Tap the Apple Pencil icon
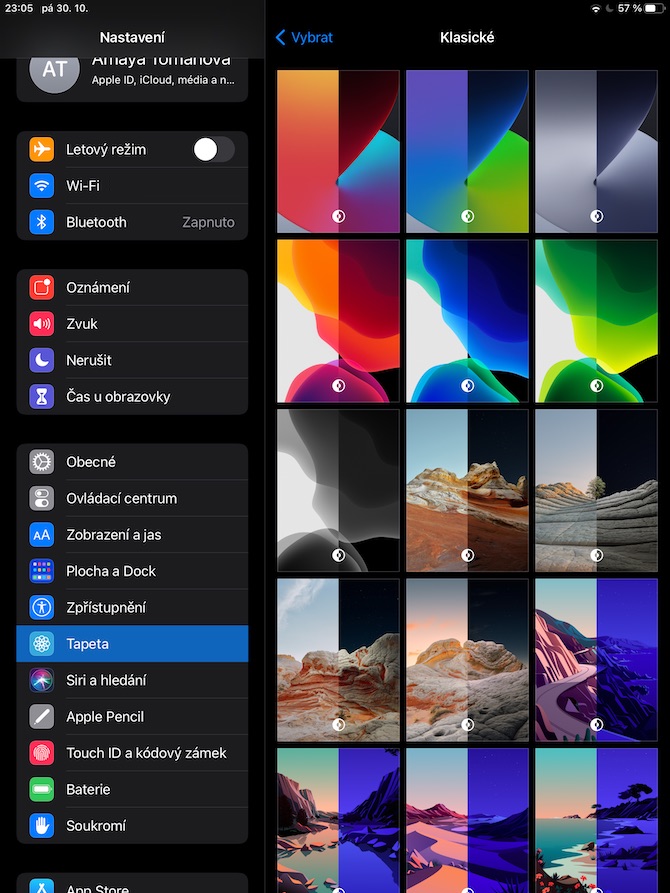 42,716
